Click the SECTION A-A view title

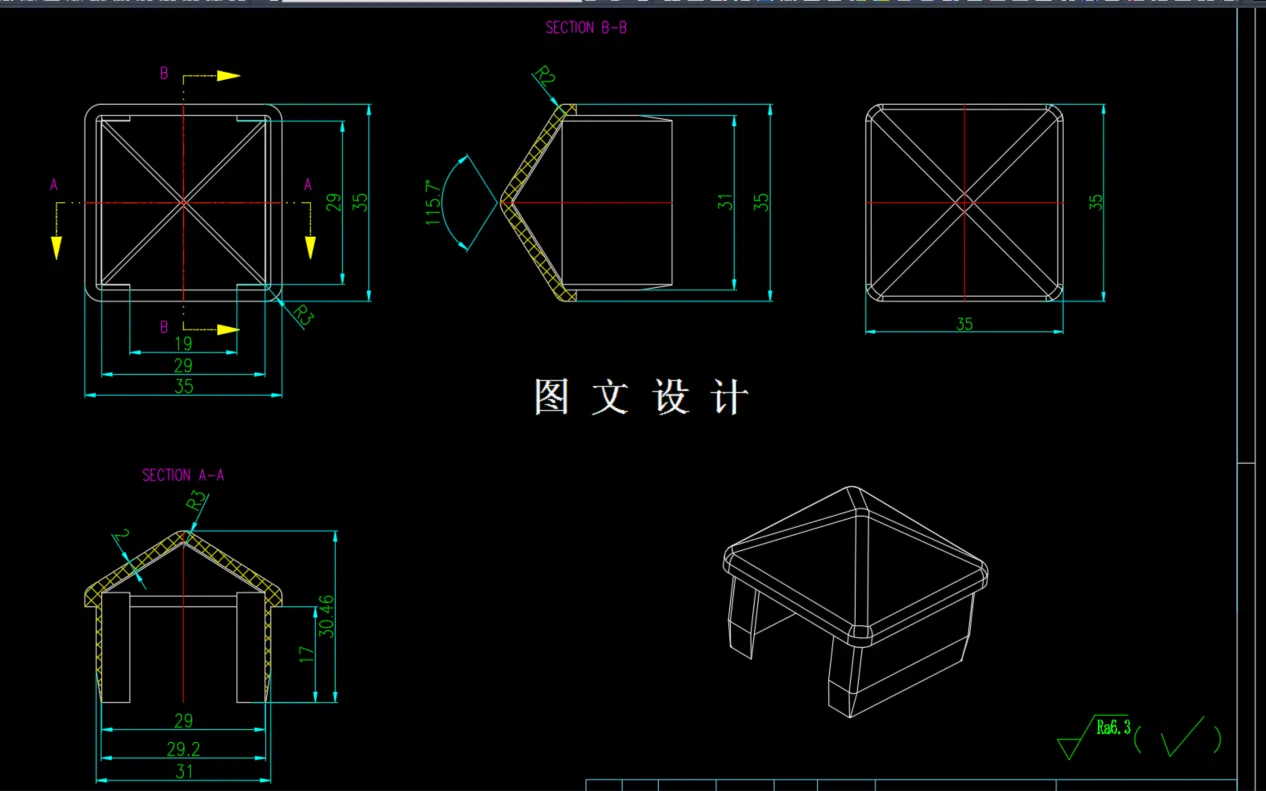pos(183,475)
